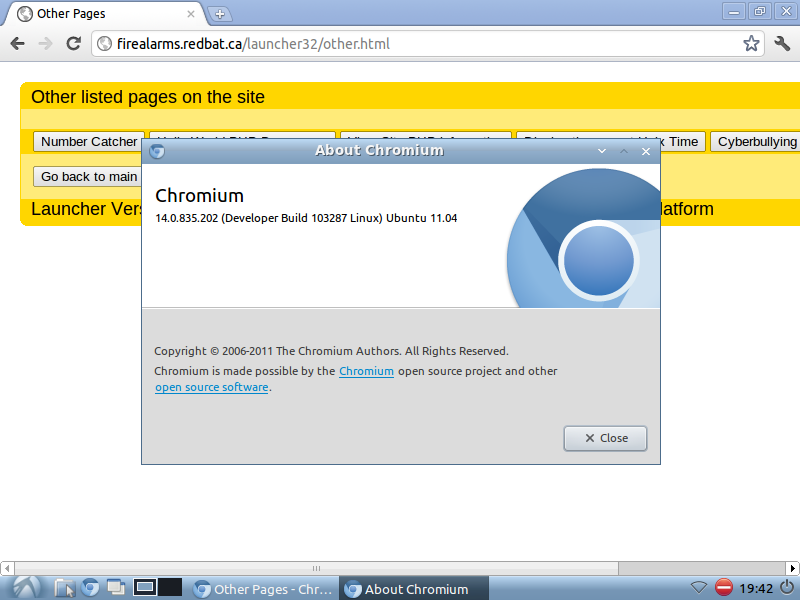Switch to the second workspace in pager
Image resolution: width=800 pixels, height=600 pixels.
click(x=170, y=587)
